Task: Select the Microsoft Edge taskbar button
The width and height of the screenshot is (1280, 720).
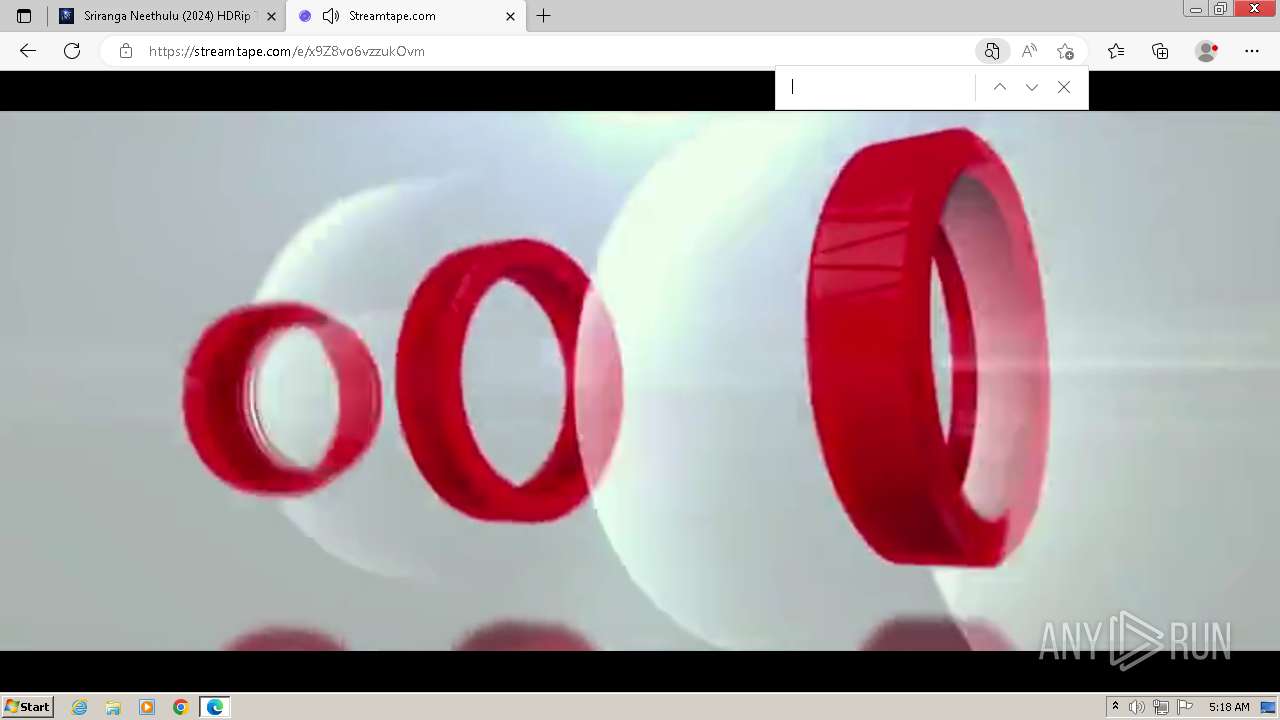Action: click(x=215, y=707)
